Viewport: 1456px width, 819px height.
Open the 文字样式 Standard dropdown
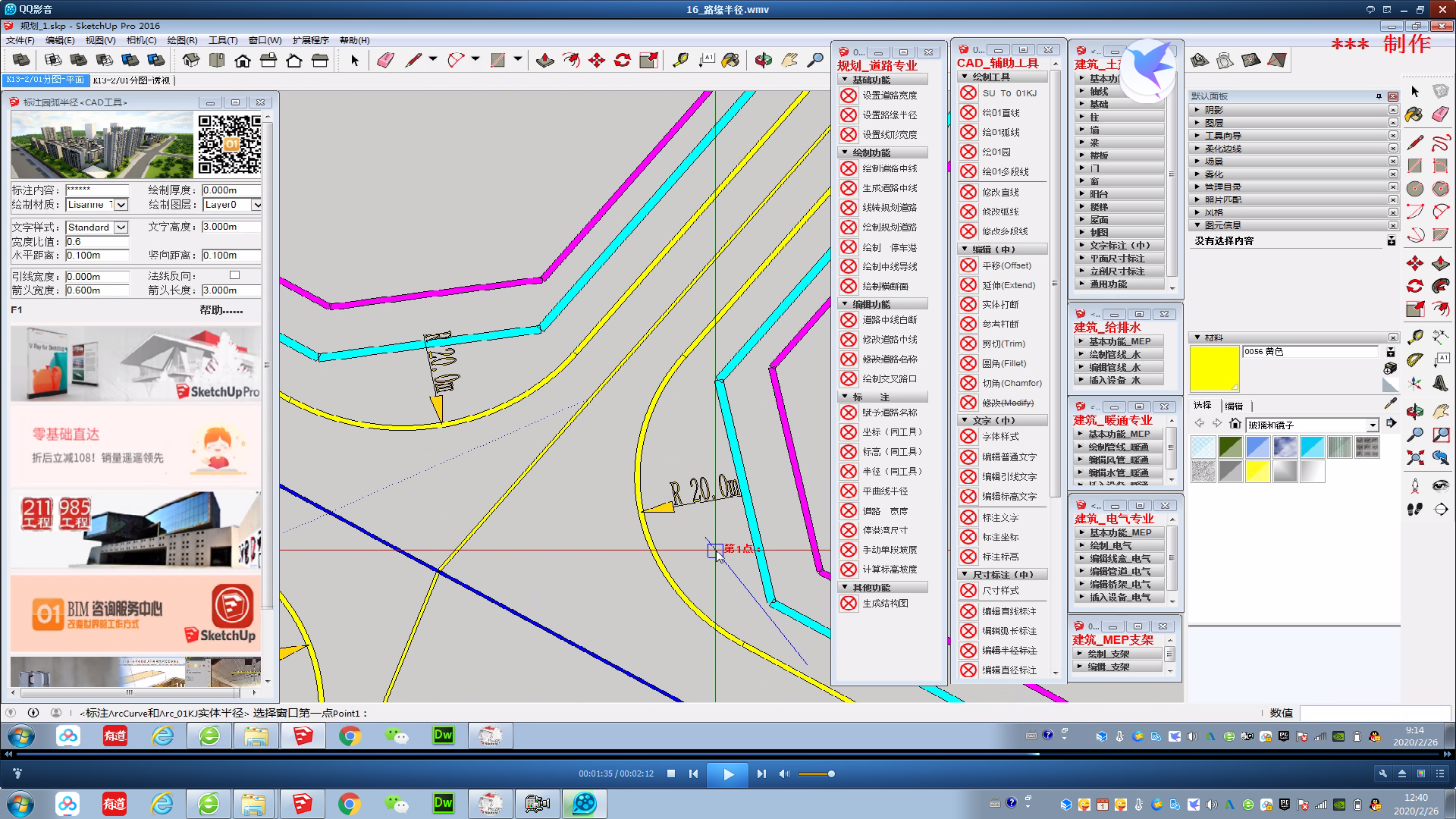tap(121, 227)
